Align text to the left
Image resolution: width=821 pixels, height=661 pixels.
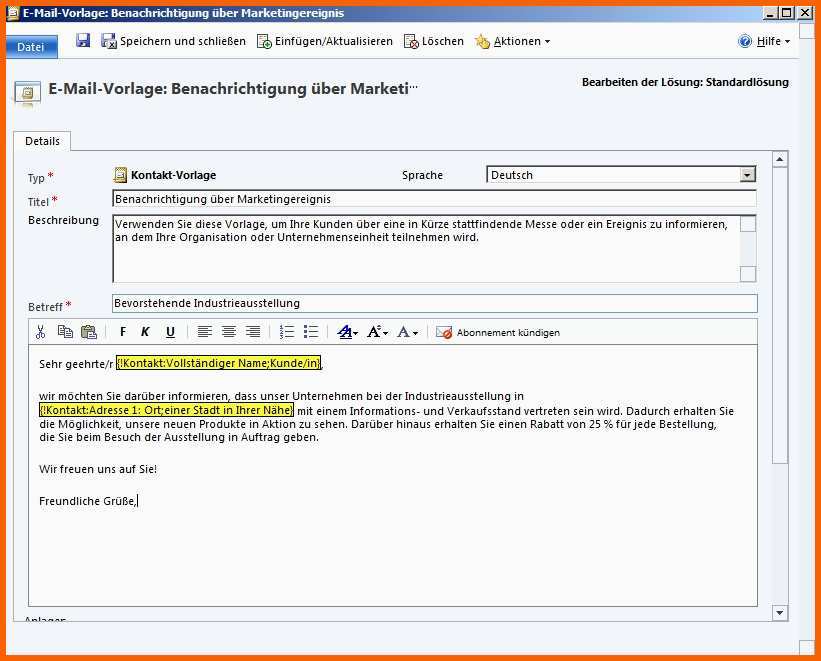pos(205,332)
